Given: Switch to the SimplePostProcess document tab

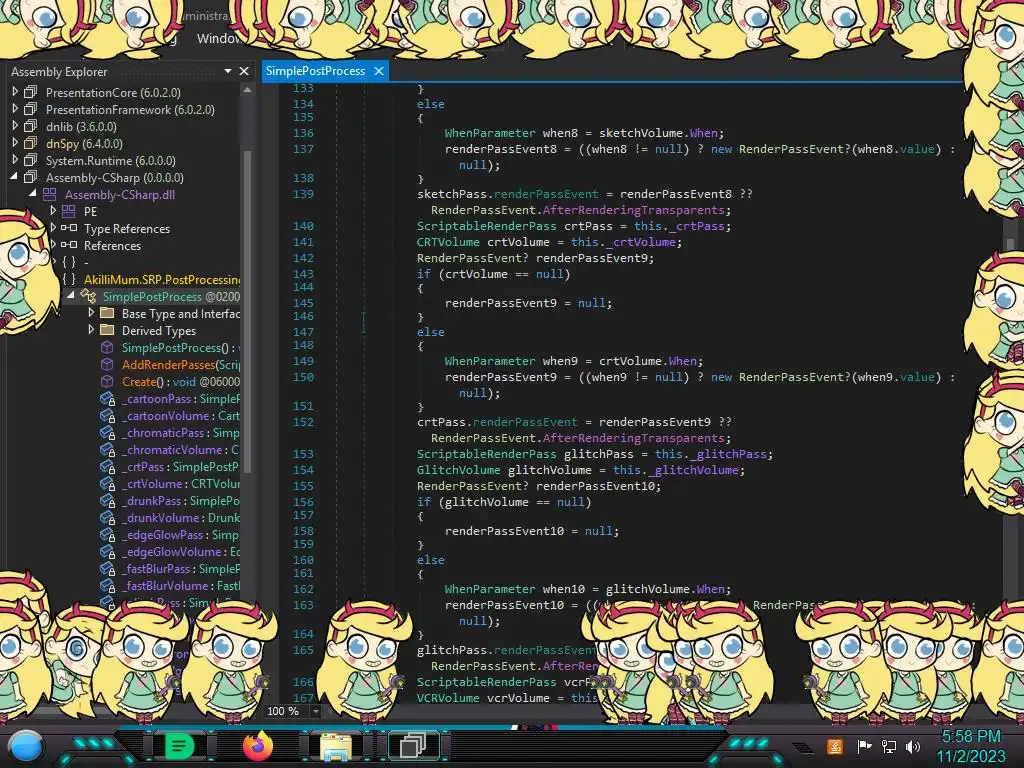Looking at the screenshot, I should click(315, 71).
